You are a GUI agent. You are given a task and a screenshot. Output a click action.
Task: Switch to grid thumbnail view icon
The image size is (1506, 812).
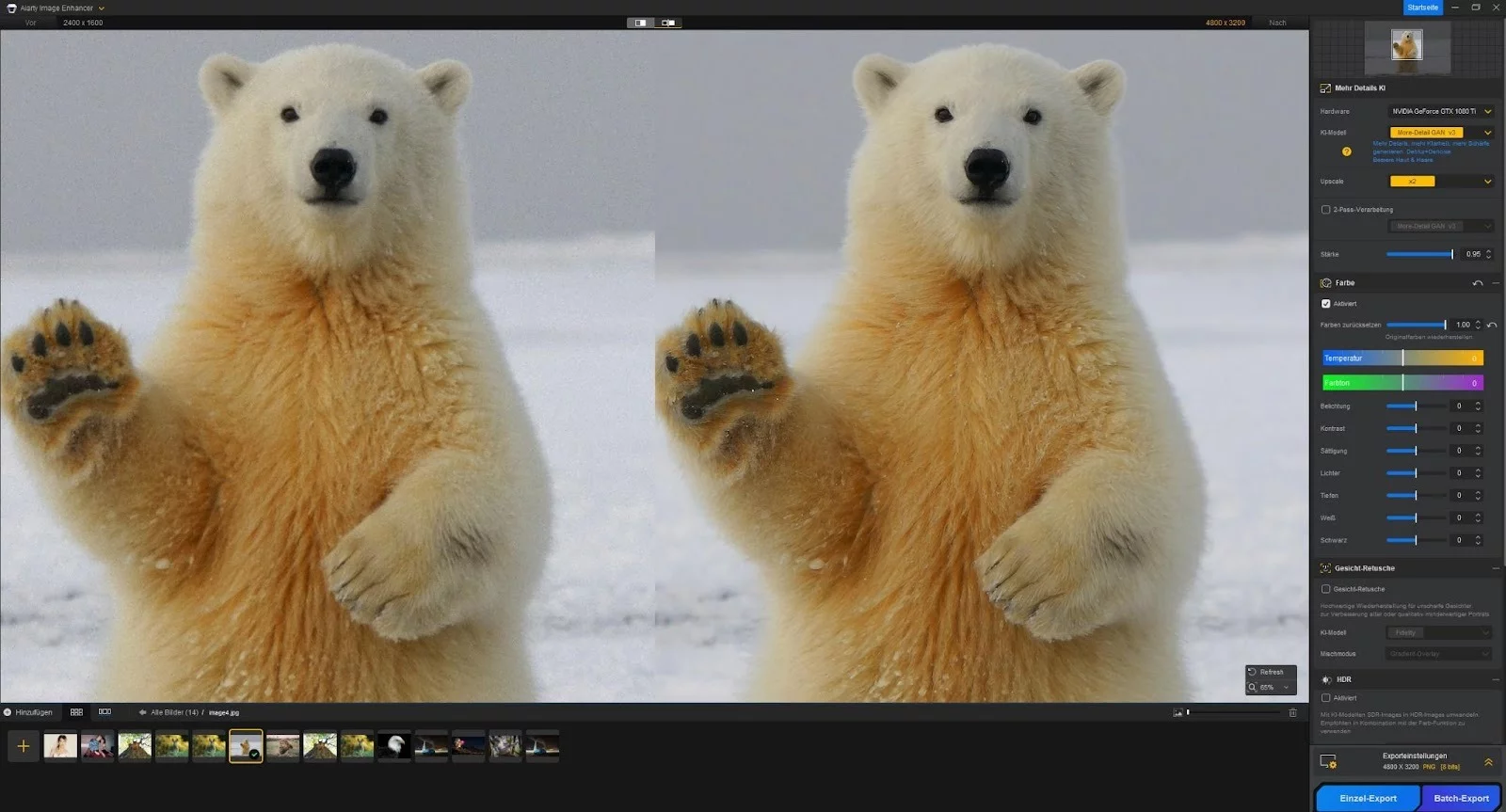point(76,712)
